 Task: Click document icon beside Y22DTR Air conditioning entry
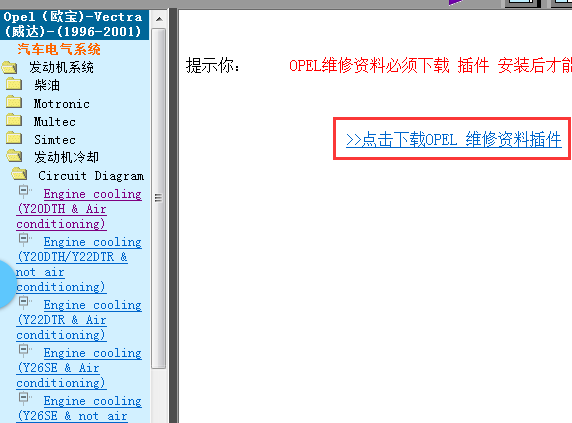pos(24,302)
